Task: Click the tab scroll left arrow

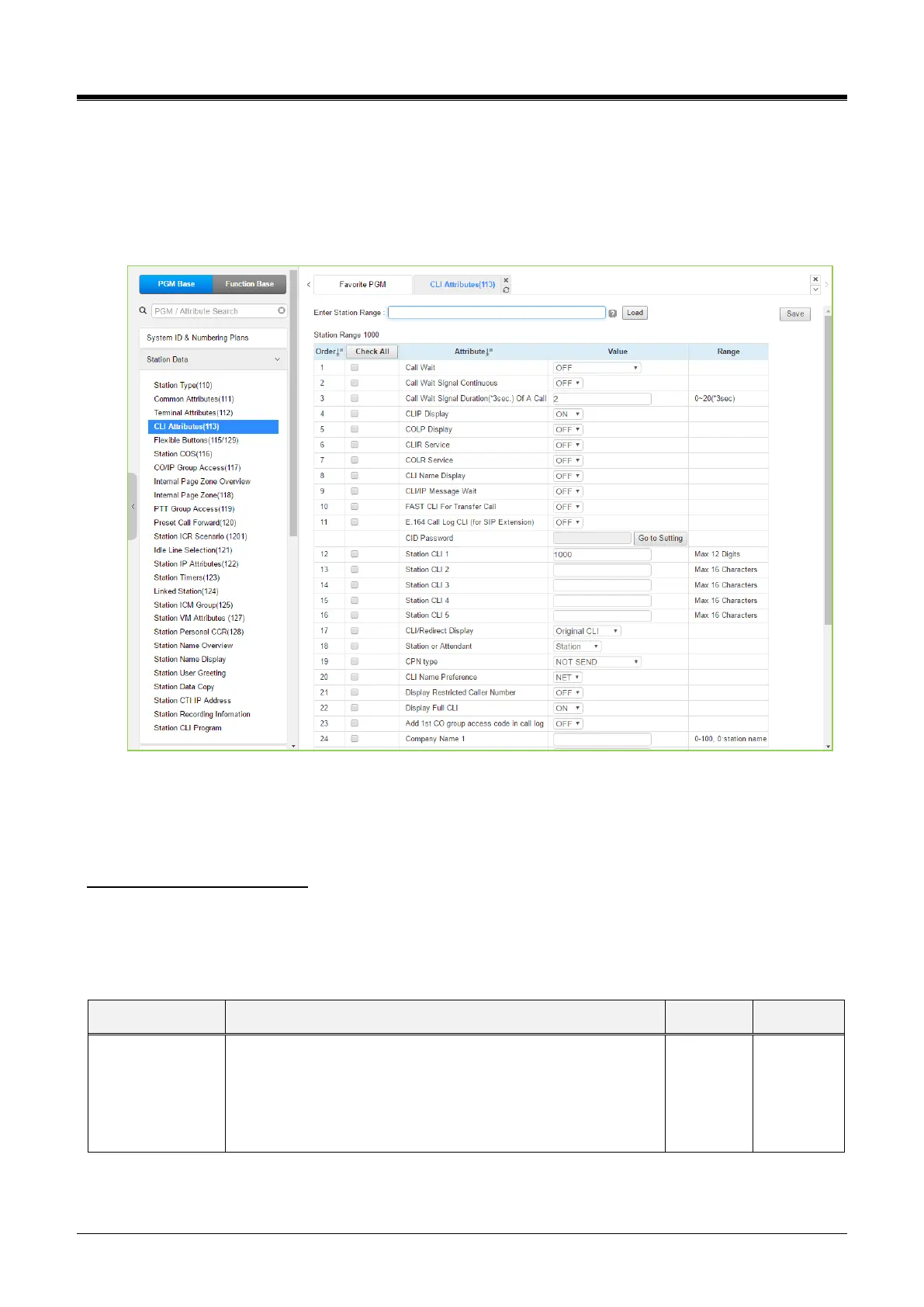Action: [309, 284]
